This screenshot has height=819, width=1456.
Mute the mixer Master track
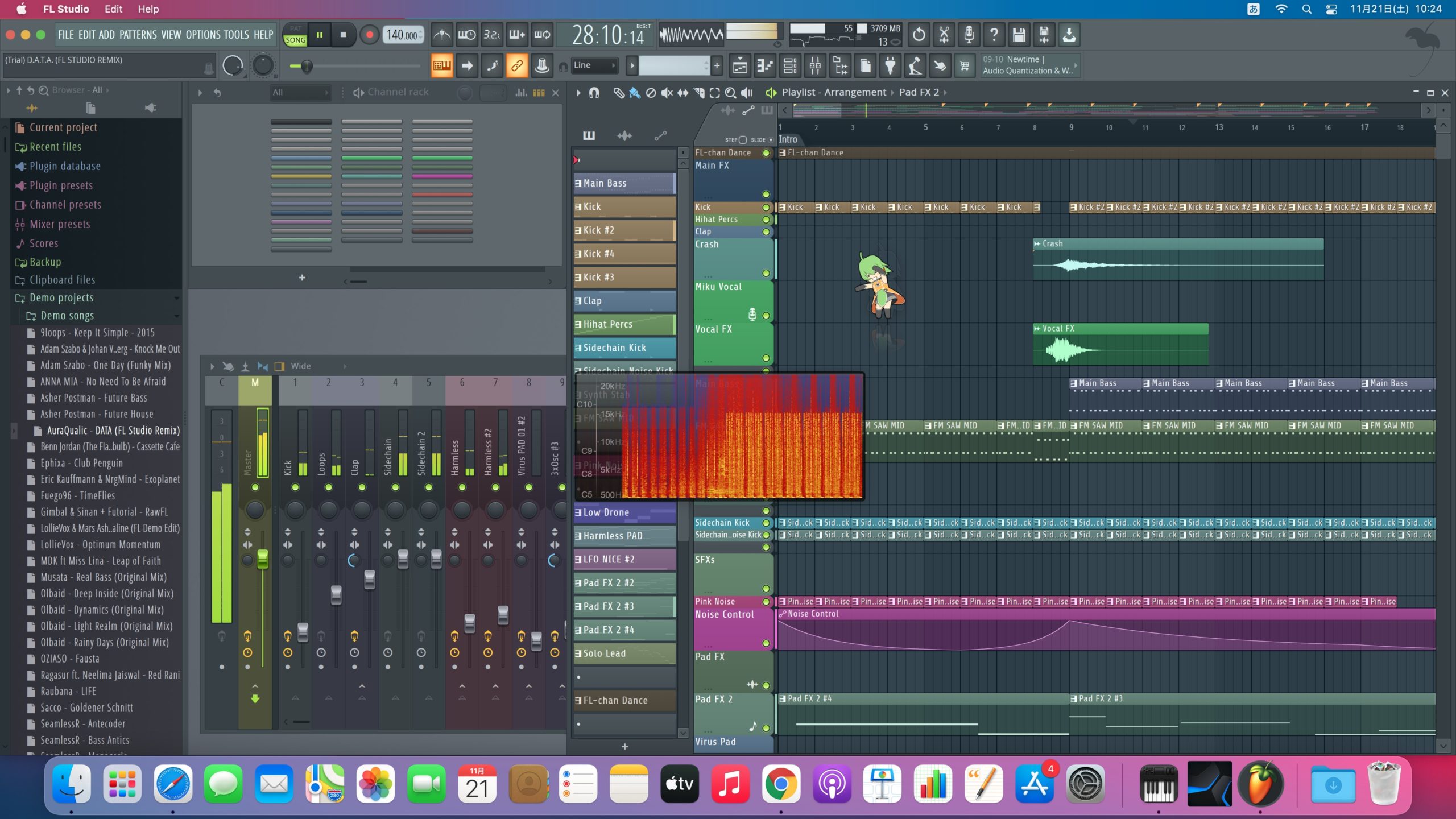pos(255,487)
